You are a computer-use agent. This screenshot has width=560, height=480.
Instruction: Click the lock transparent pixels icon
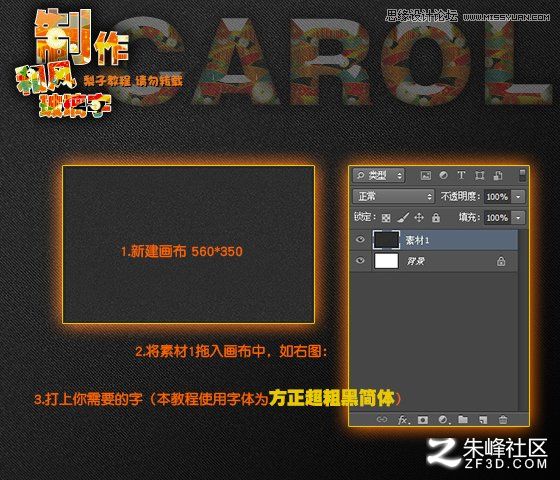pyautogui.click(x=386, y=218)
